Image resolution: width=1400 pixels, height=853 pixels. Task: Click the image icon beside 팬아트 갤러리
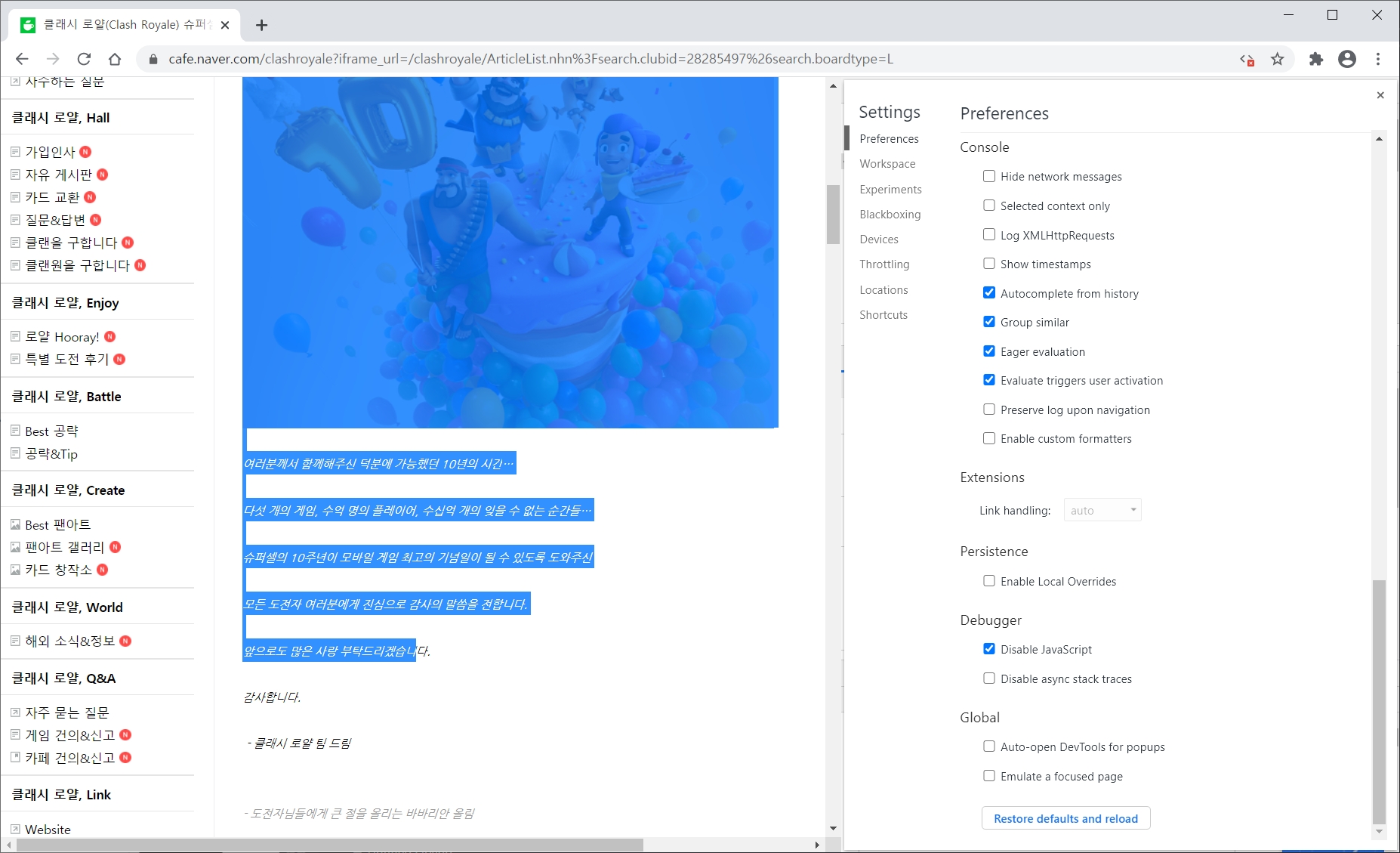(15, 547)
